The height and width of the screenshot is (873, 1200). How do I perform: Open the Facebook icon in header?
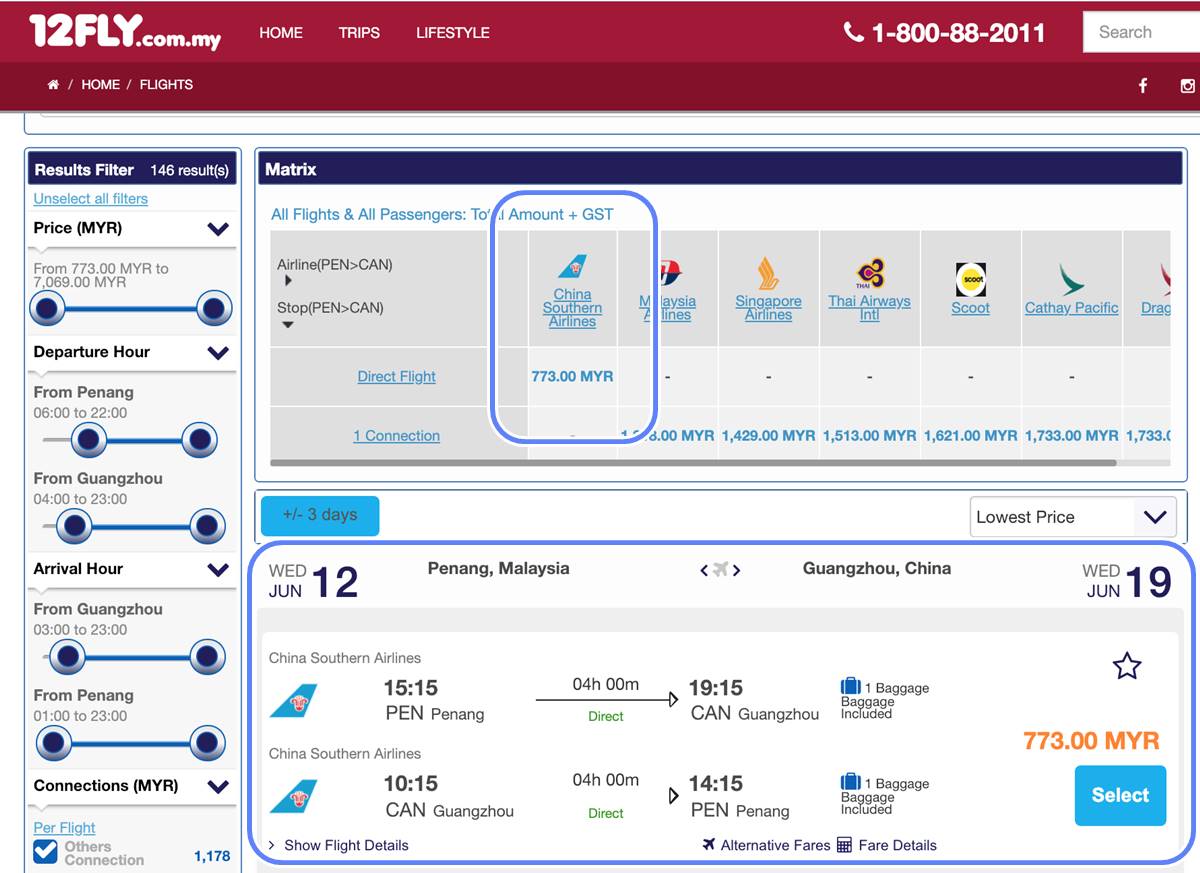coord(1143,86)
